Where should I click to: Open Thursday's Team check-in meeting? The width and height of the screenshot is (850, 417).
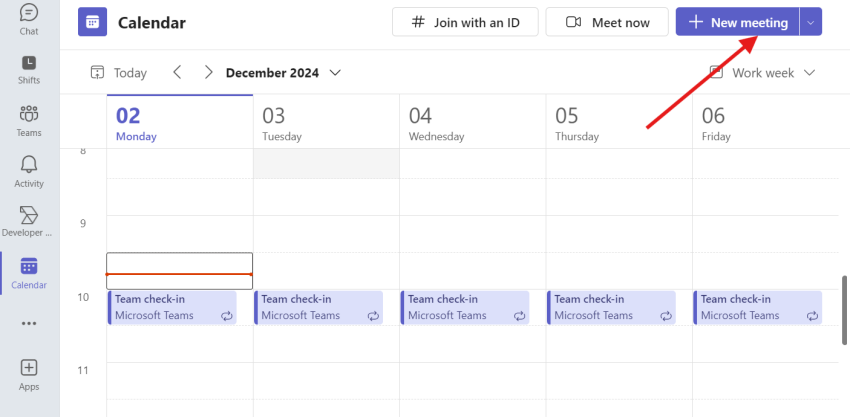(x=611, y=307)
